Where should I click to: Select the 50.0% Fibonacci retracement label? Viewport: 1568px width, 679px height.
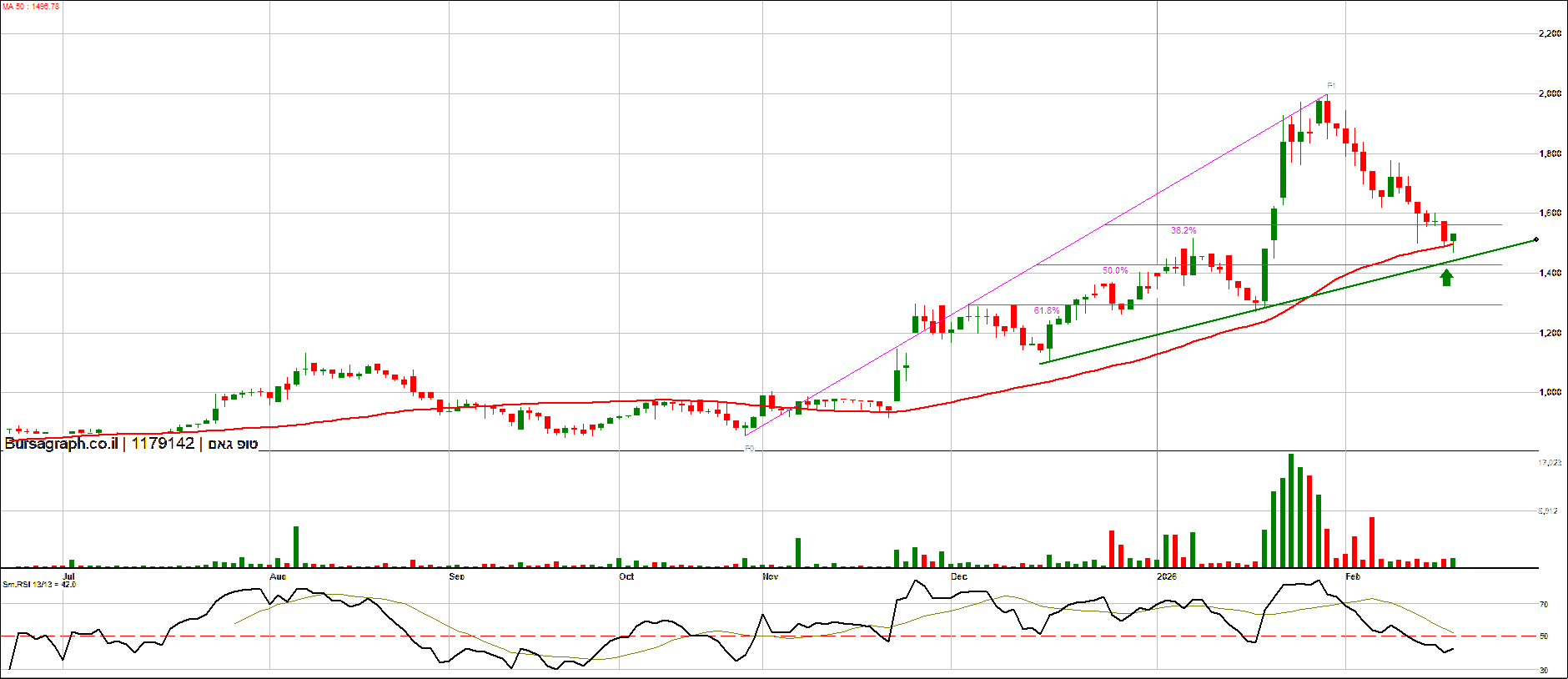coord(1115,270)
